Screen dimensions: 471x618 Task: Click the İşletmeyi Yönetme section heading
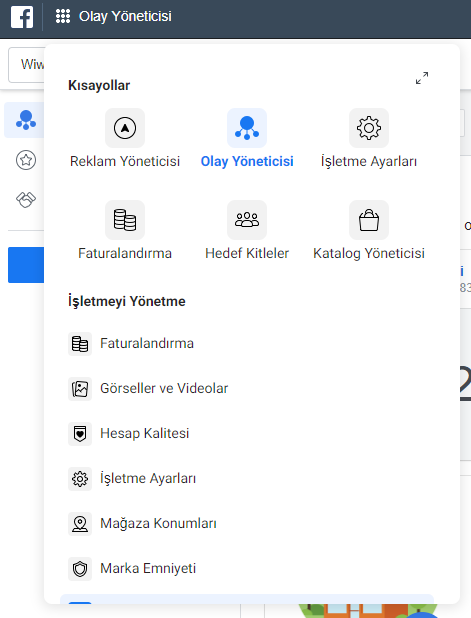click(127, 302)
